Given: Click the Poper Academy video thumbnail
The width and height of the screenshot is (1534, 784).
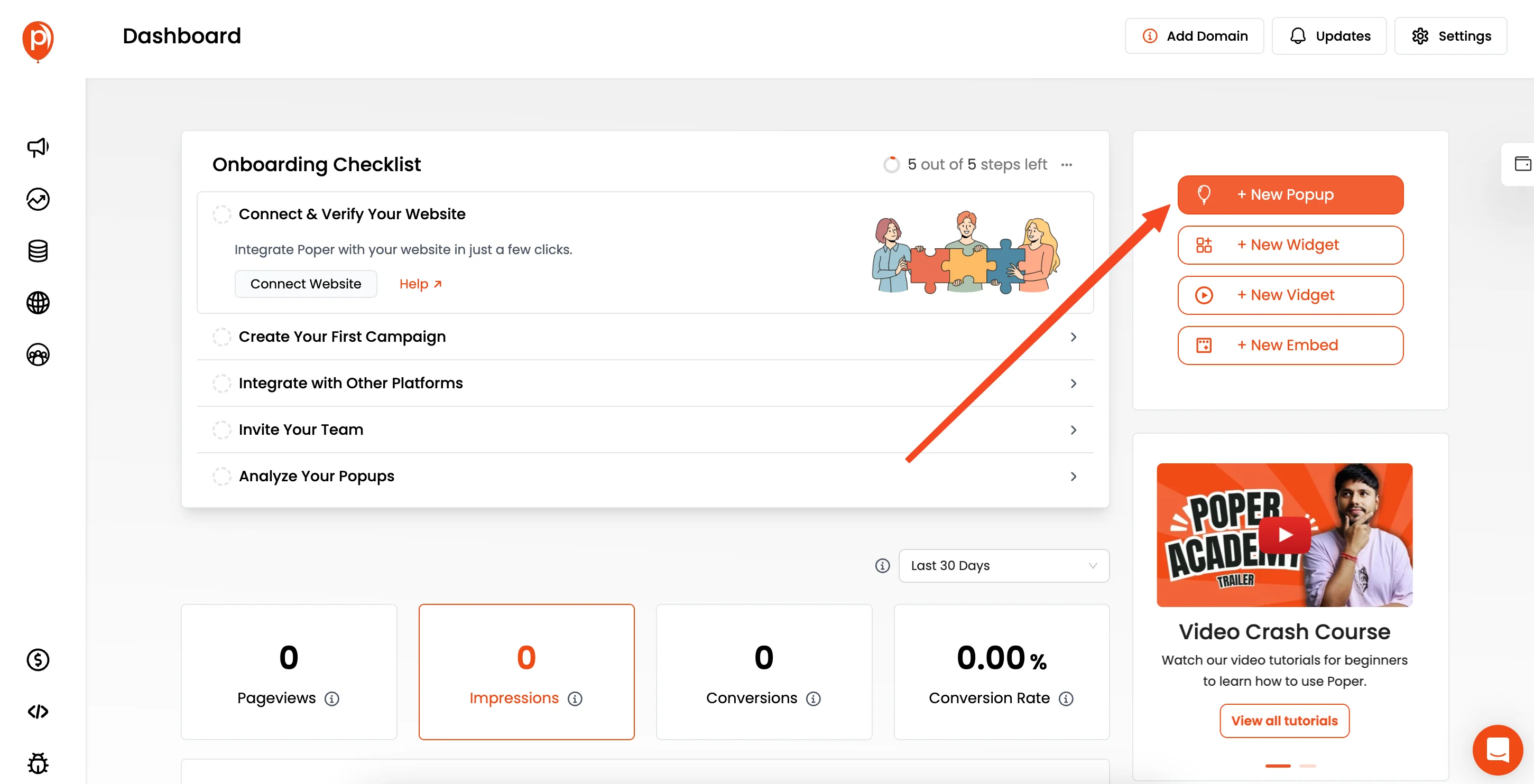Looking at the screenshot, I should coord(1285,535).
